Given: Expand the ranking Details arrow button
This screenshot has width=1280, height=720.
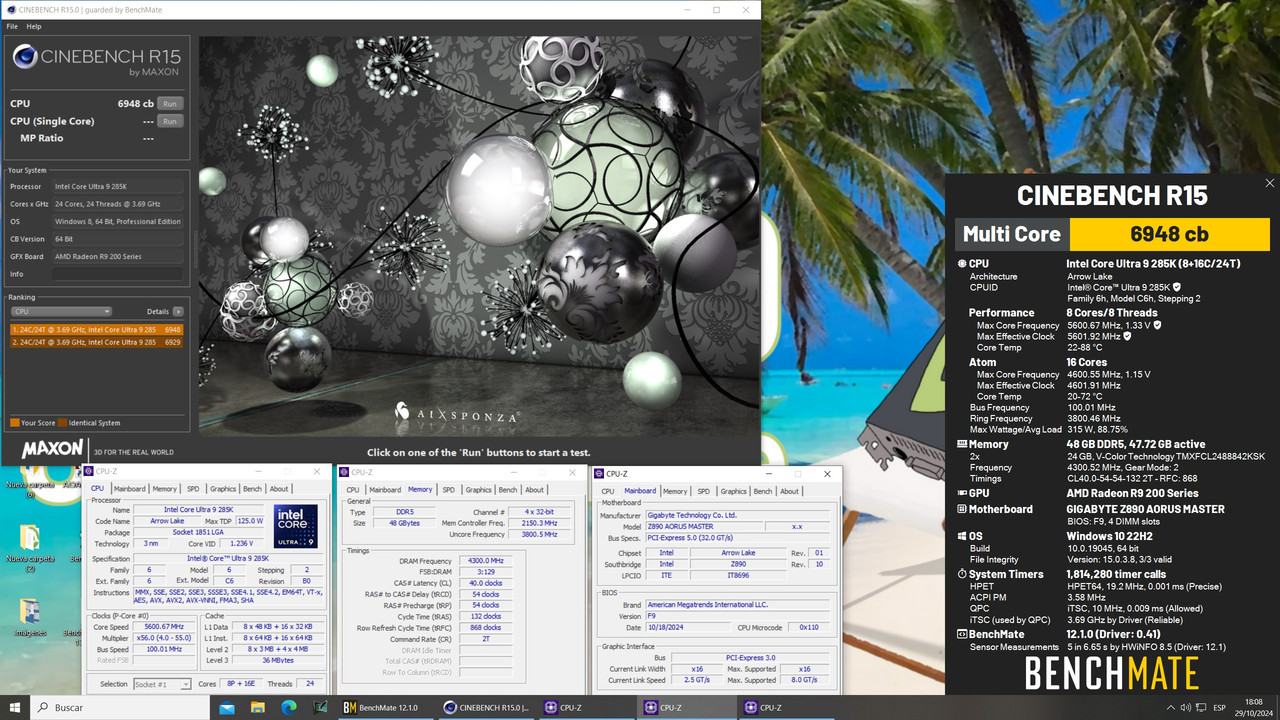Looking at the screenshot, I should (178, 311).
